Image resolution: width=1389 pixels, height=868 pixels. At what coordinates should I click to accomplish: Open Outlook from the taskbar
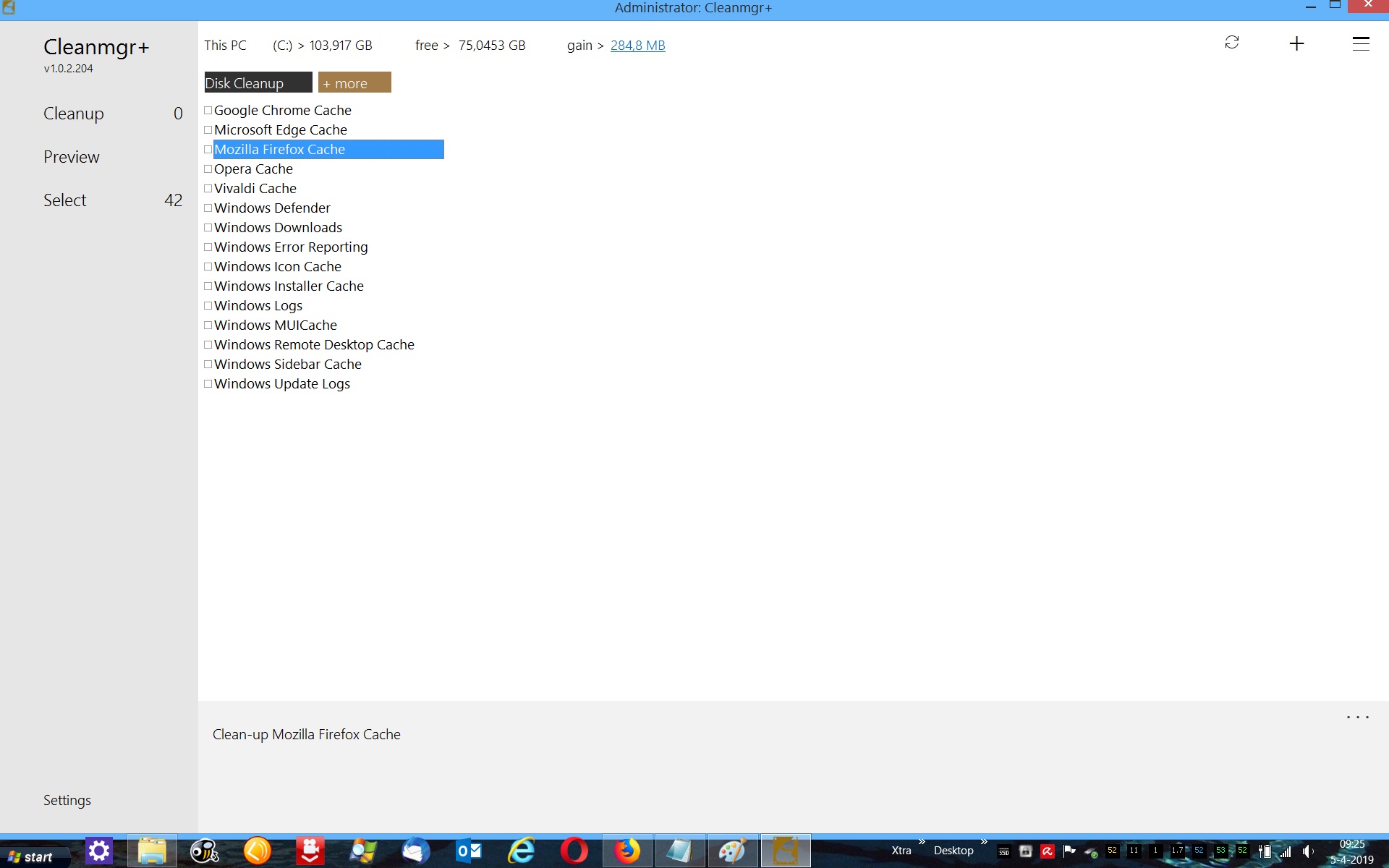[x=469, y=851]
